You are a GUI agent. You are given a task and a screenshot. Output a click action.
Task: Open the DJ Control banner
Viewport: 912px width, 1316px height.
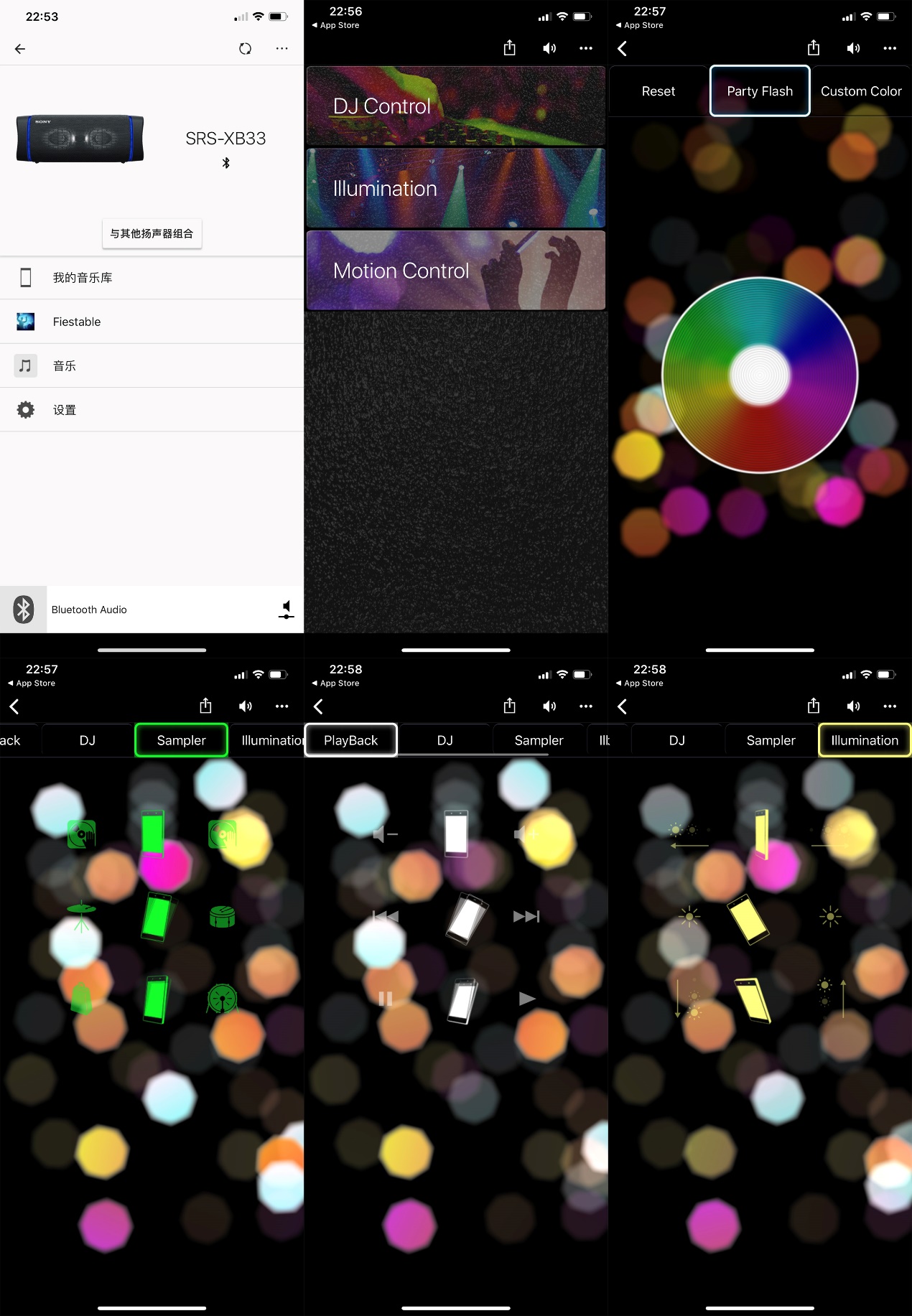455,106
